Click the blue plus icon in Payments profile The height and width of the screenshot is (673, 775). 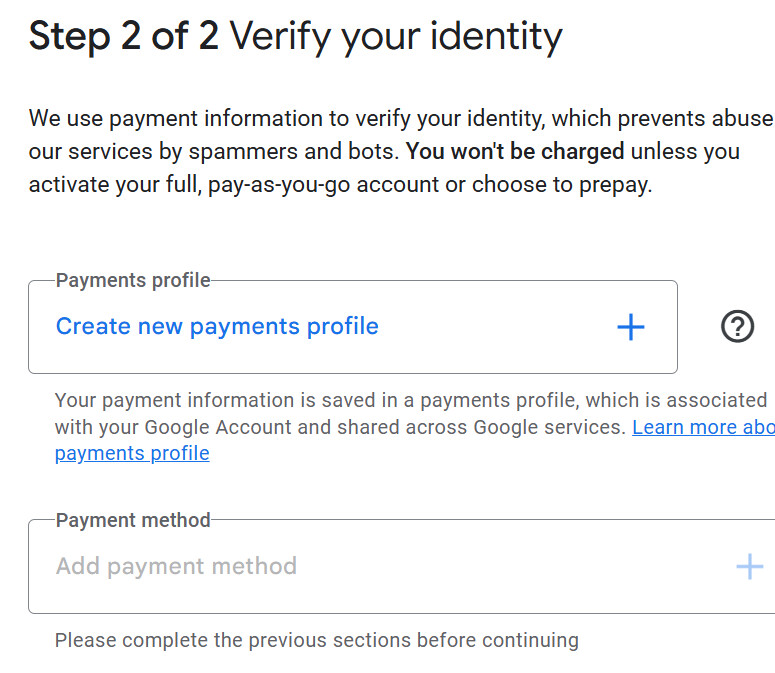[x=630, y=327]
